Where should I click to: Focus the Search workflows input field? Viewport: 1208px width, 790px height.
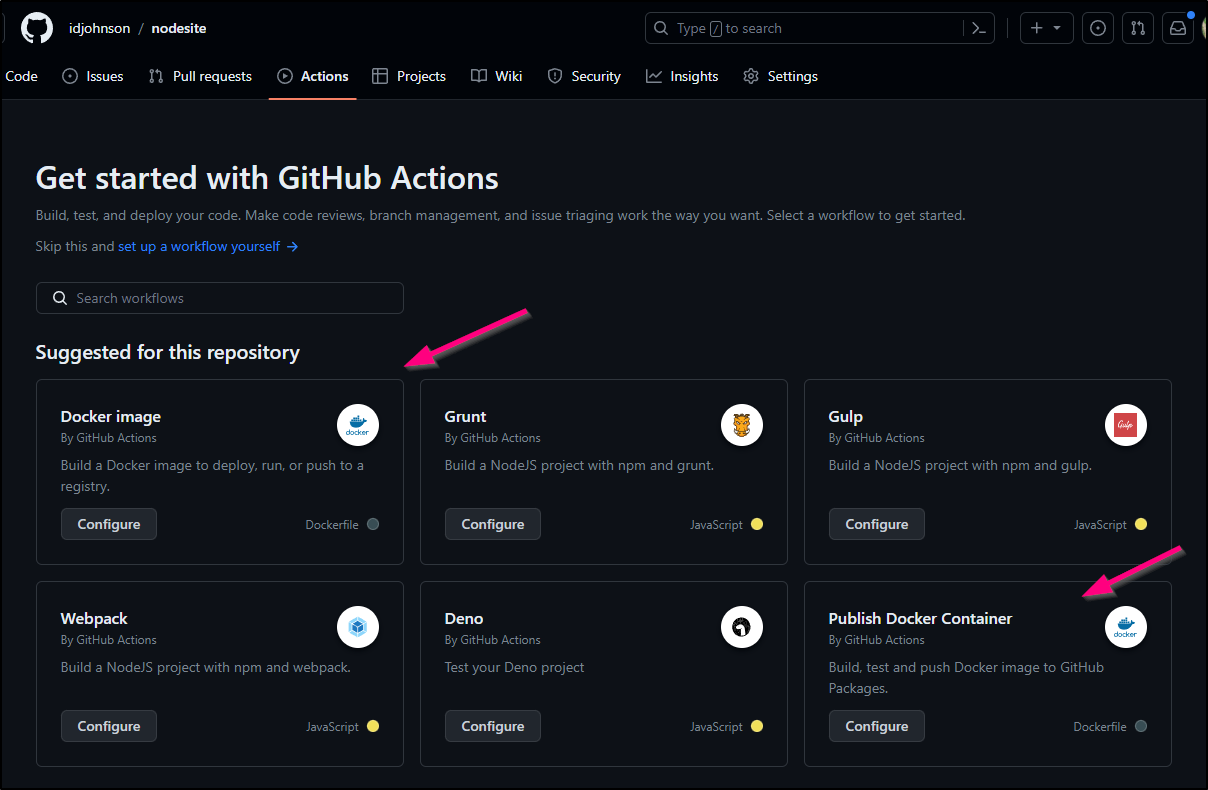tap(220, 298)
